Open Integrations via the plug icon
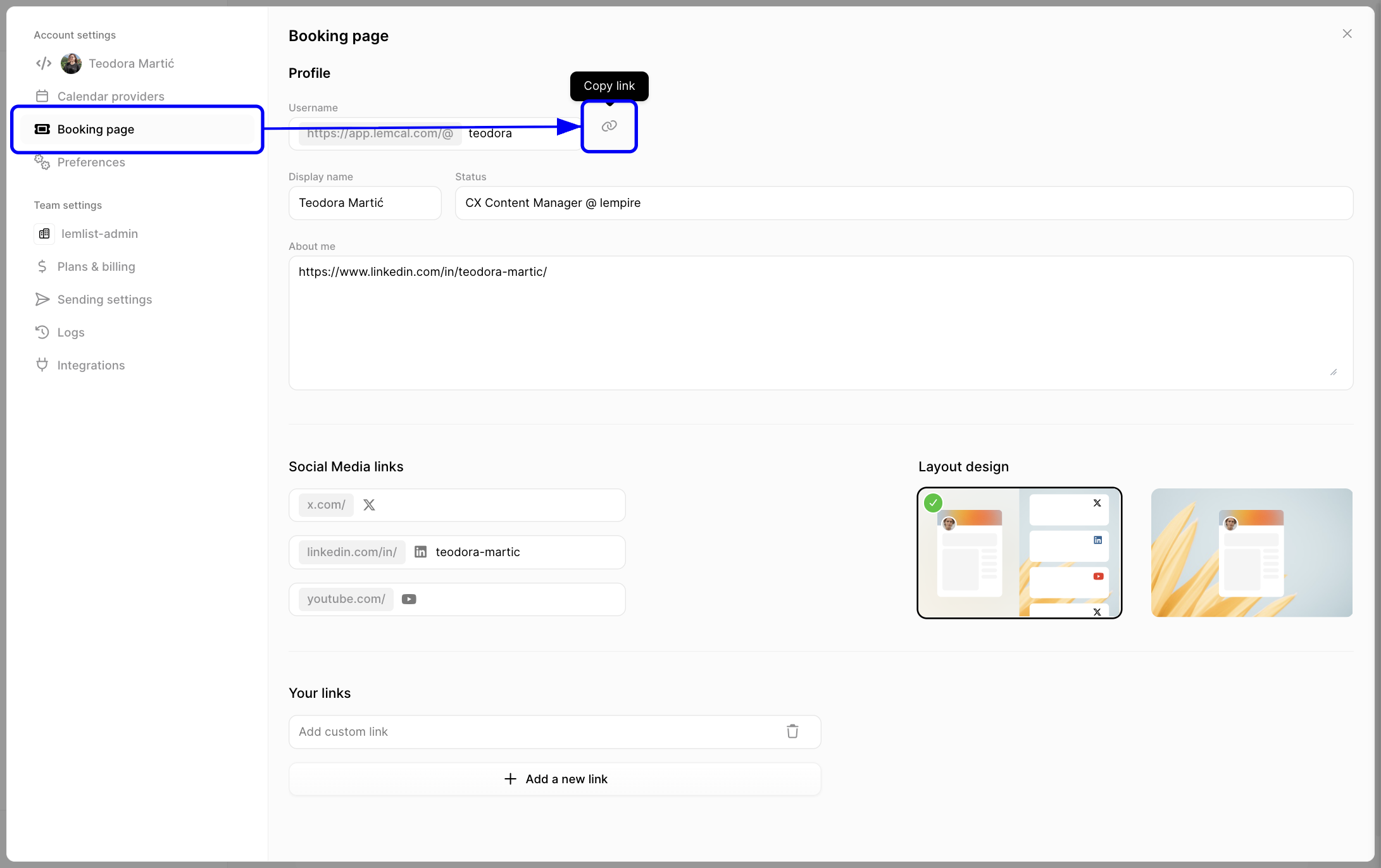The height and width of the screenshot is (868, 1381). tap(42, 364)
